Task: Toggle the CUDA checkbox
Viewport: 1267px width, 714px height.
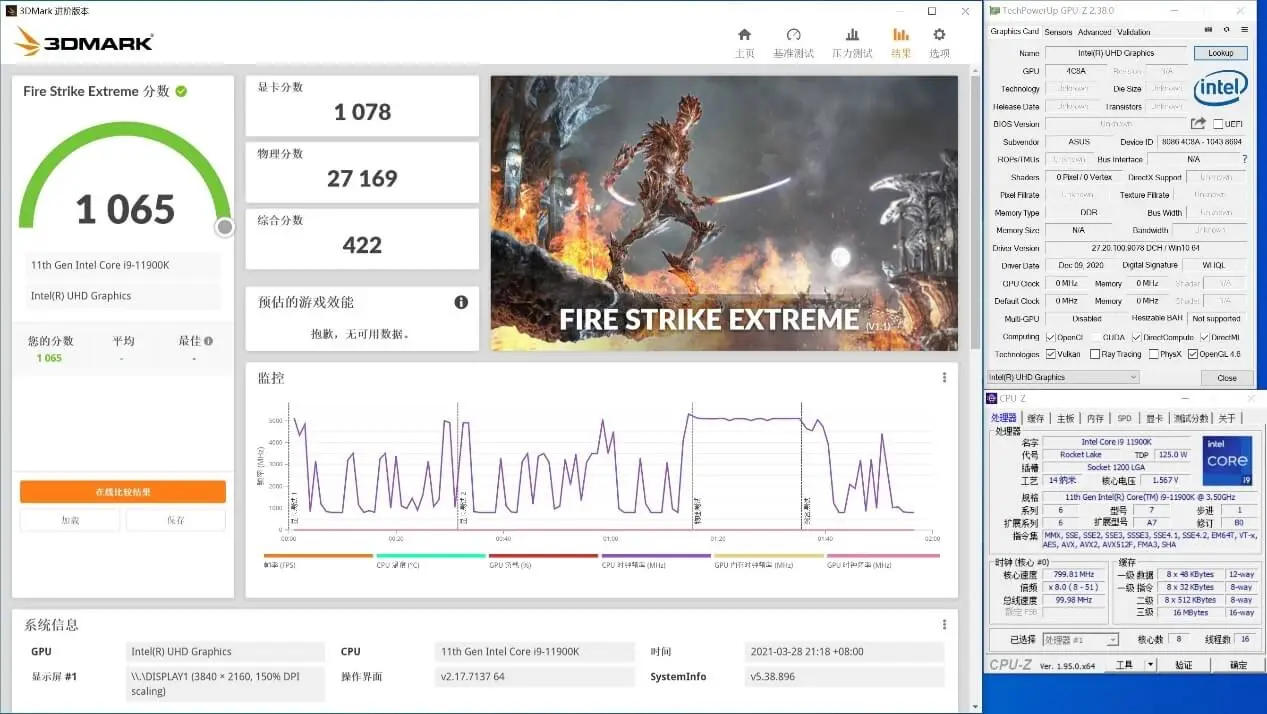Action: (x=1094, y=337)
